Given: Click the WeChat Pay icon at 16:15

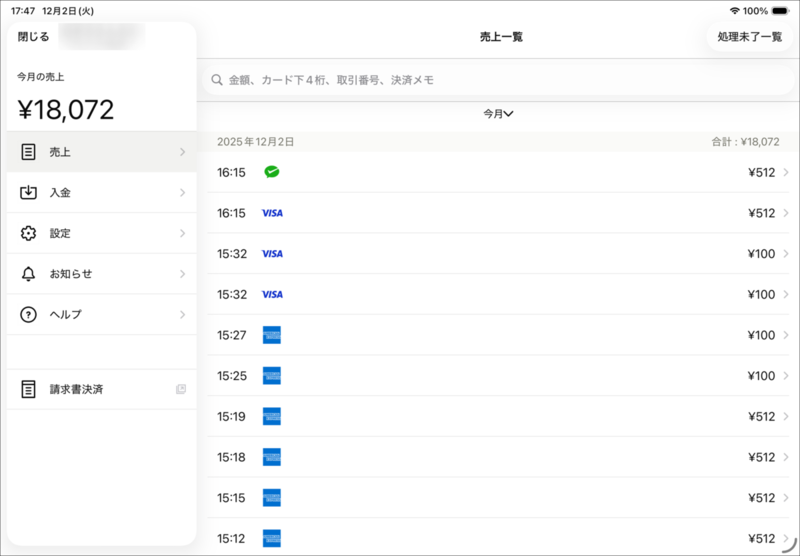Looking at the screenshot, I should click(272, 172).
